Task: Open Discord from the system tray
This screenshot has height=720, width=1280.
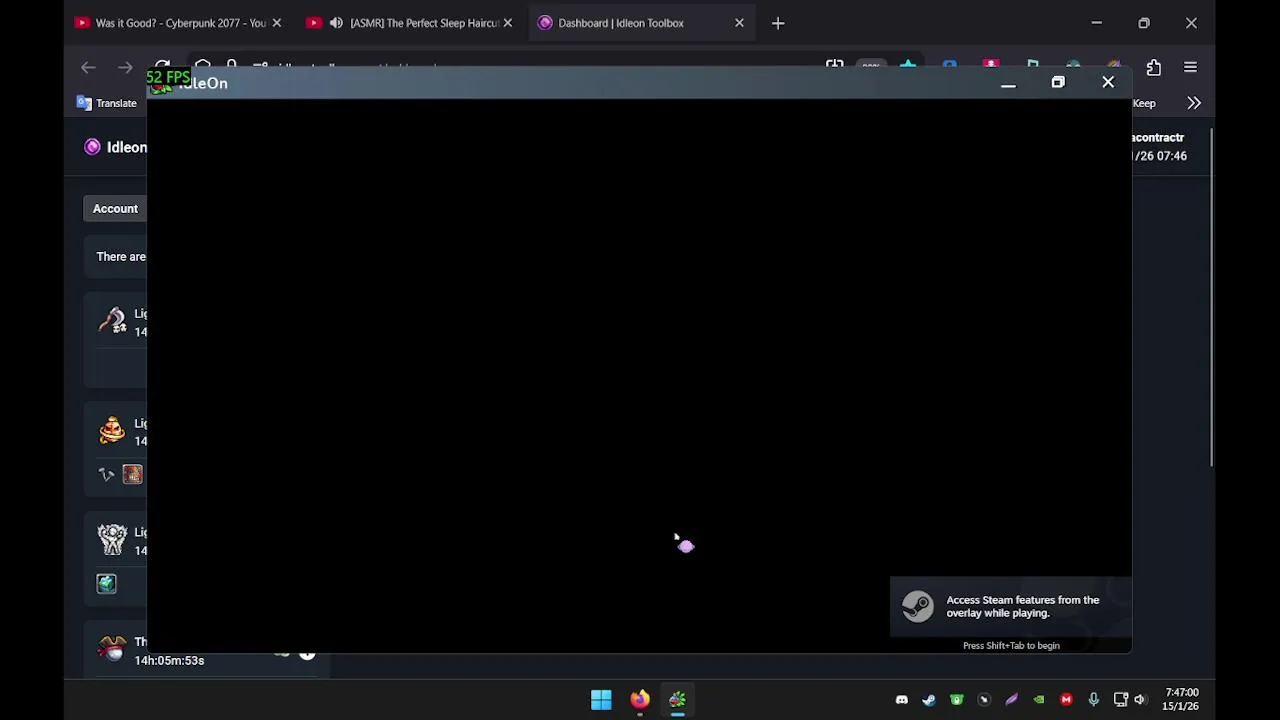Action: tap(902, 700)
